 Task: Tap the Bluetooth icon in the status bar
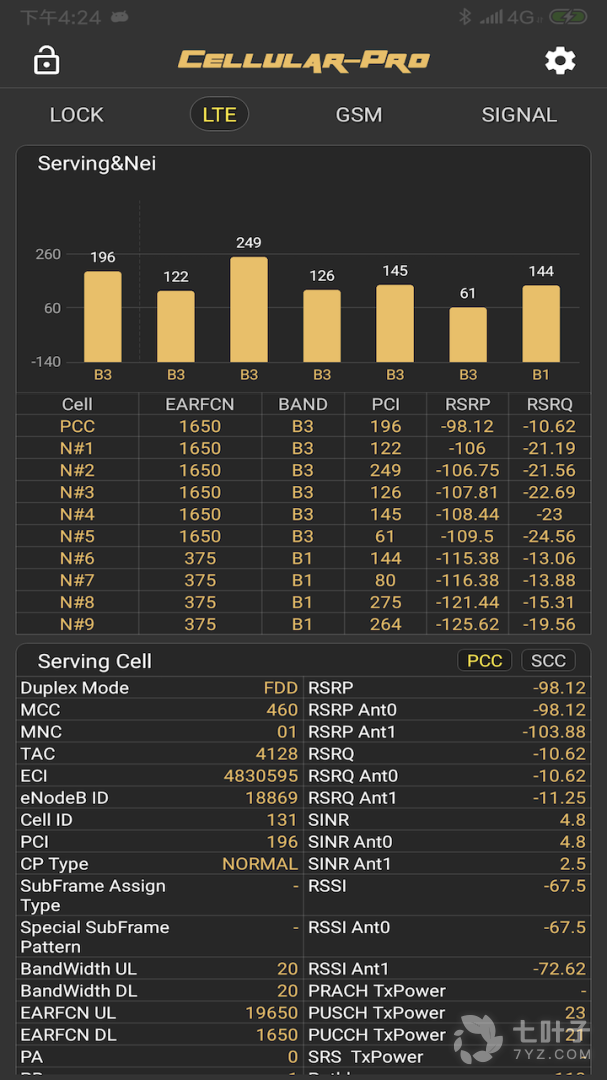pos(465,17)
